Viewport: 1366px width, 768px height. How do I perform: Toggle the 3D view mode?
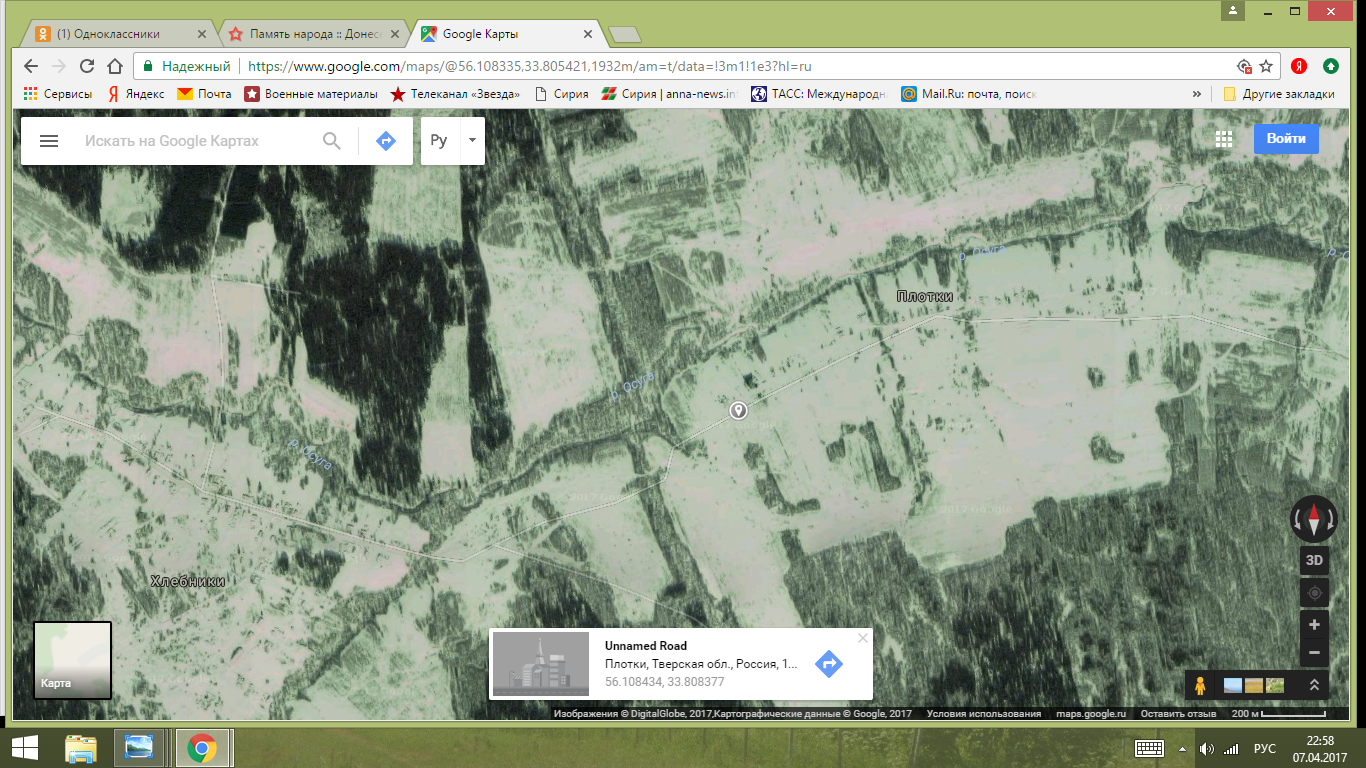coord(1314,560)
